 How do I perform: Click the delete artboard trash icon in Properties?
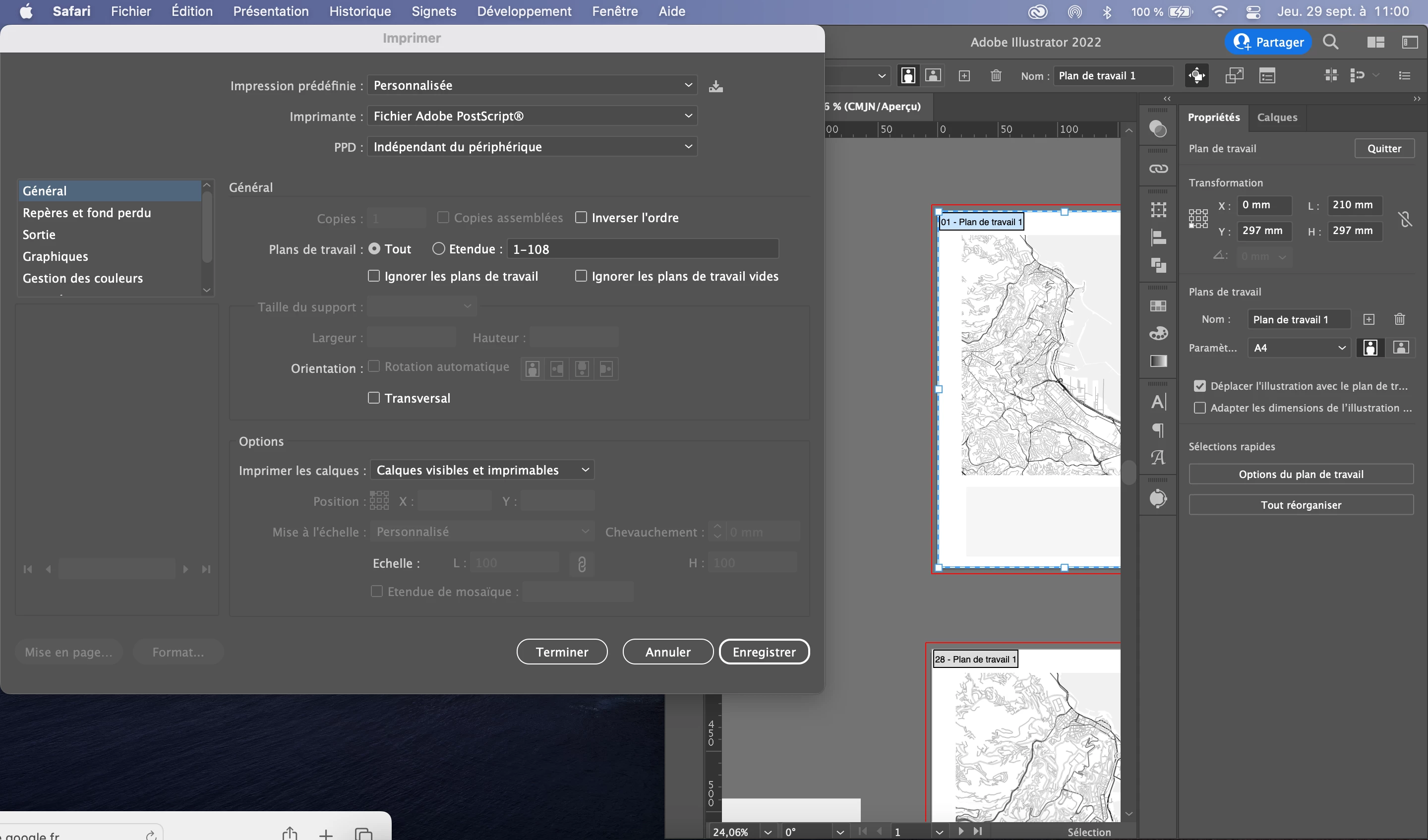[1399, 319]
